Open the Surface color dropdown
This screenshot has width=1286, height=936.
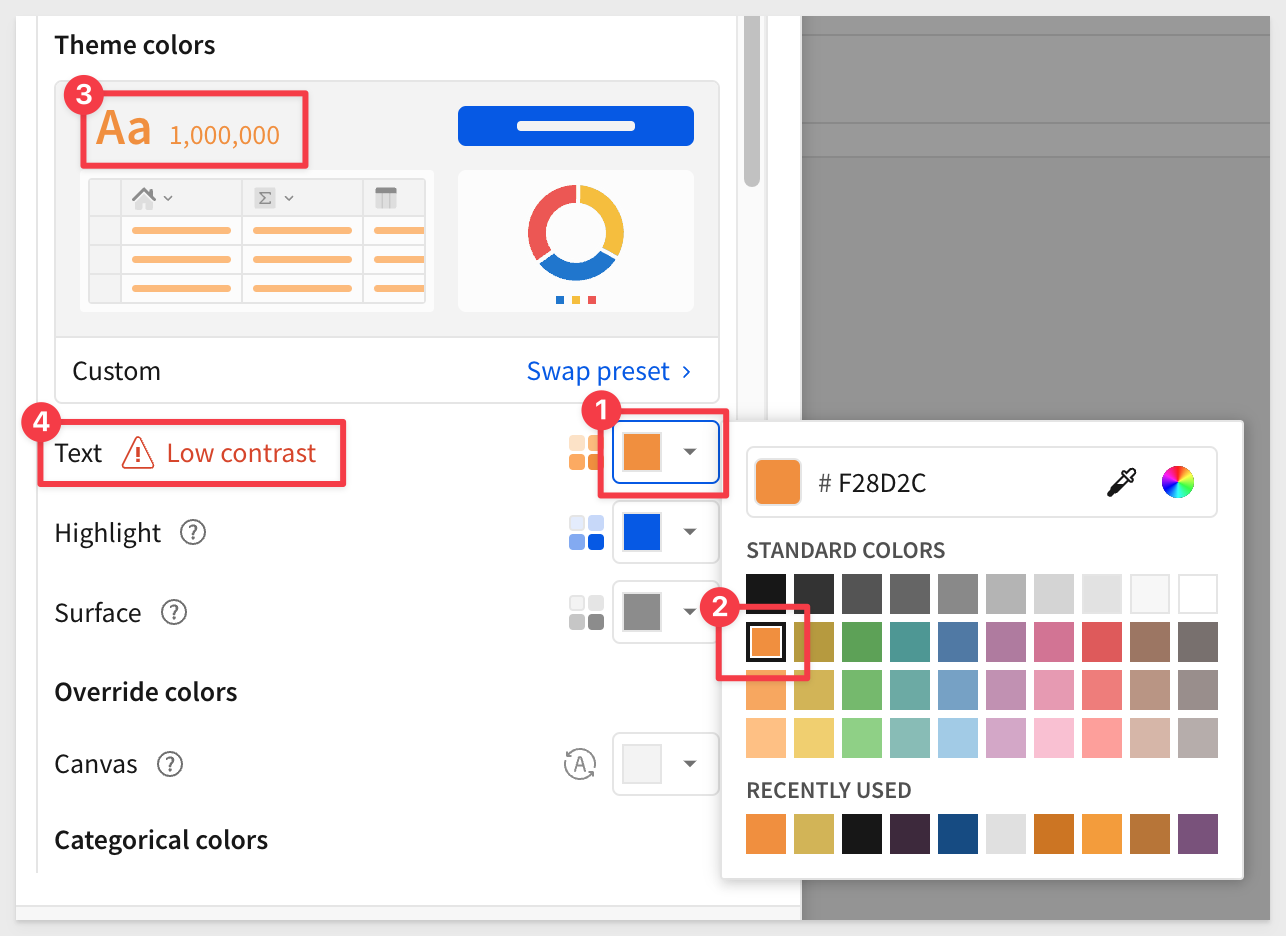pos(666,612)
